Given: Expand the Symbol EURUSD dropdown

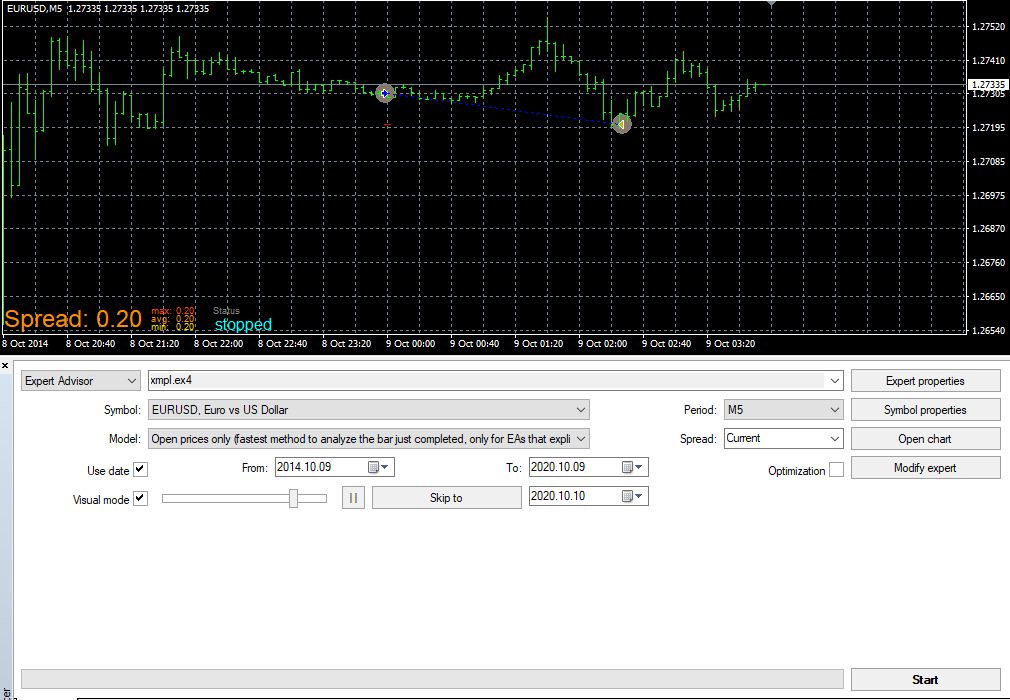Looking at the screenshot, I should [369, 410].
